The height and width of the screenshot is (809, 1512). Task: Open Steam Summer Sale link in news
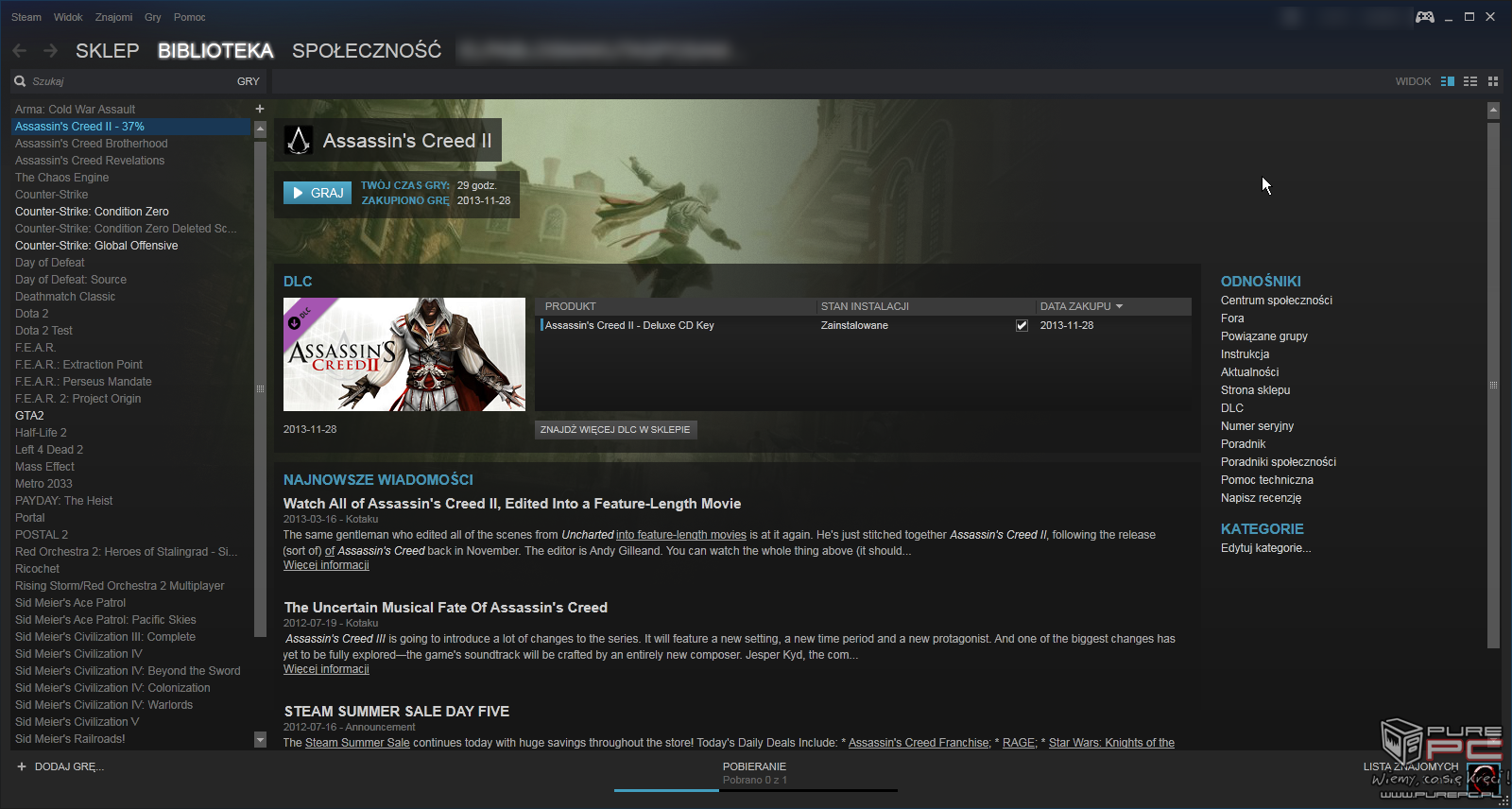tap(357, 743)
